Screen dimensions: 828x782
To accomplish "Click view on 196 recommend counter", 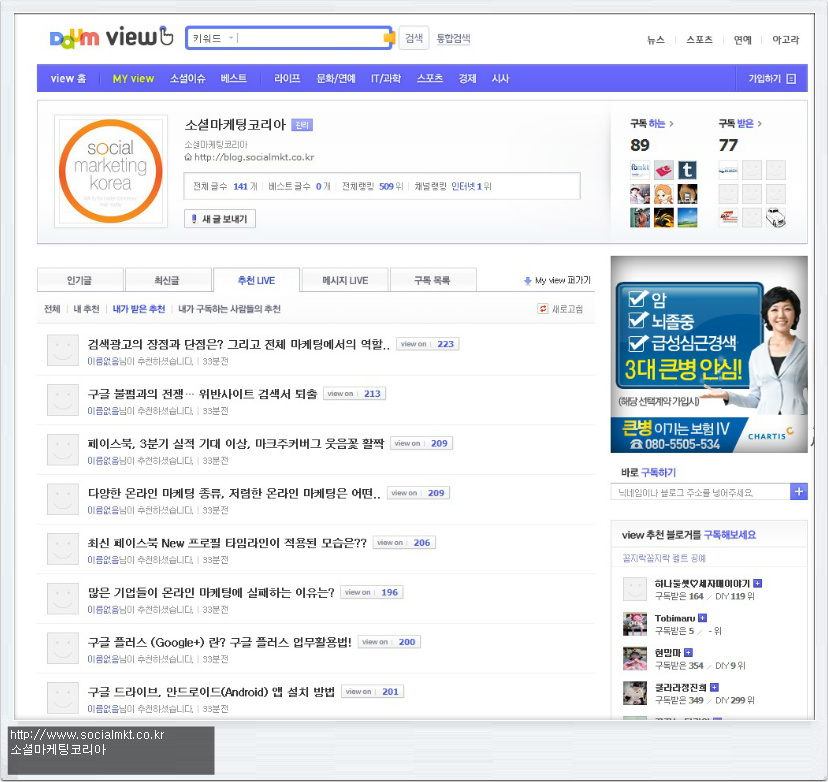I will (372, 592).
